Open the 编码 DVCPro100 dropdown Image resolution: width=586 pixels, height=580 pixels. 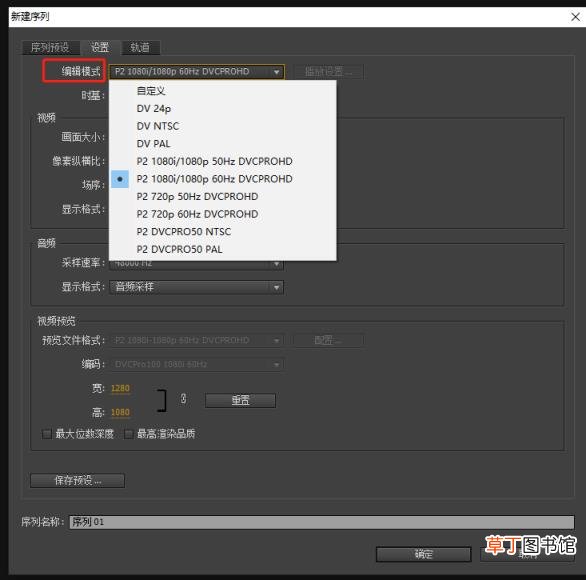197,364
